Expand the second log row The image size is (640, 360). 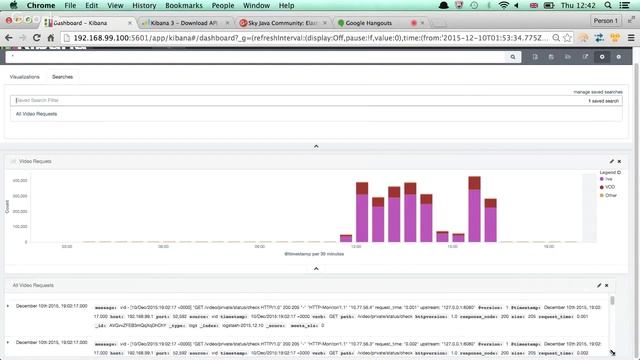tap(8, 342)
